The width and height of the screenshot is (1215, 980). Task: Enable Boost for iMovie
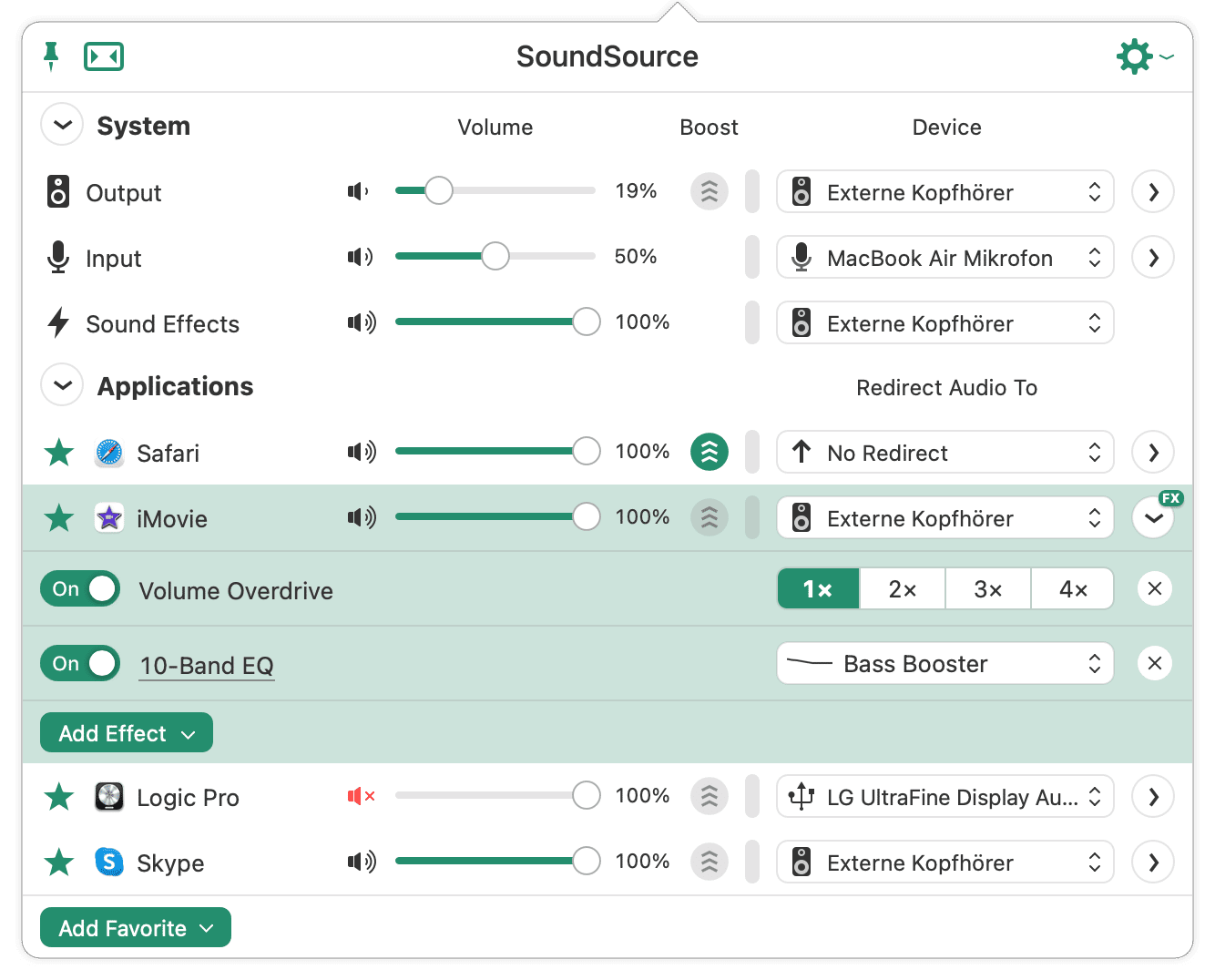tap(710, 517)
